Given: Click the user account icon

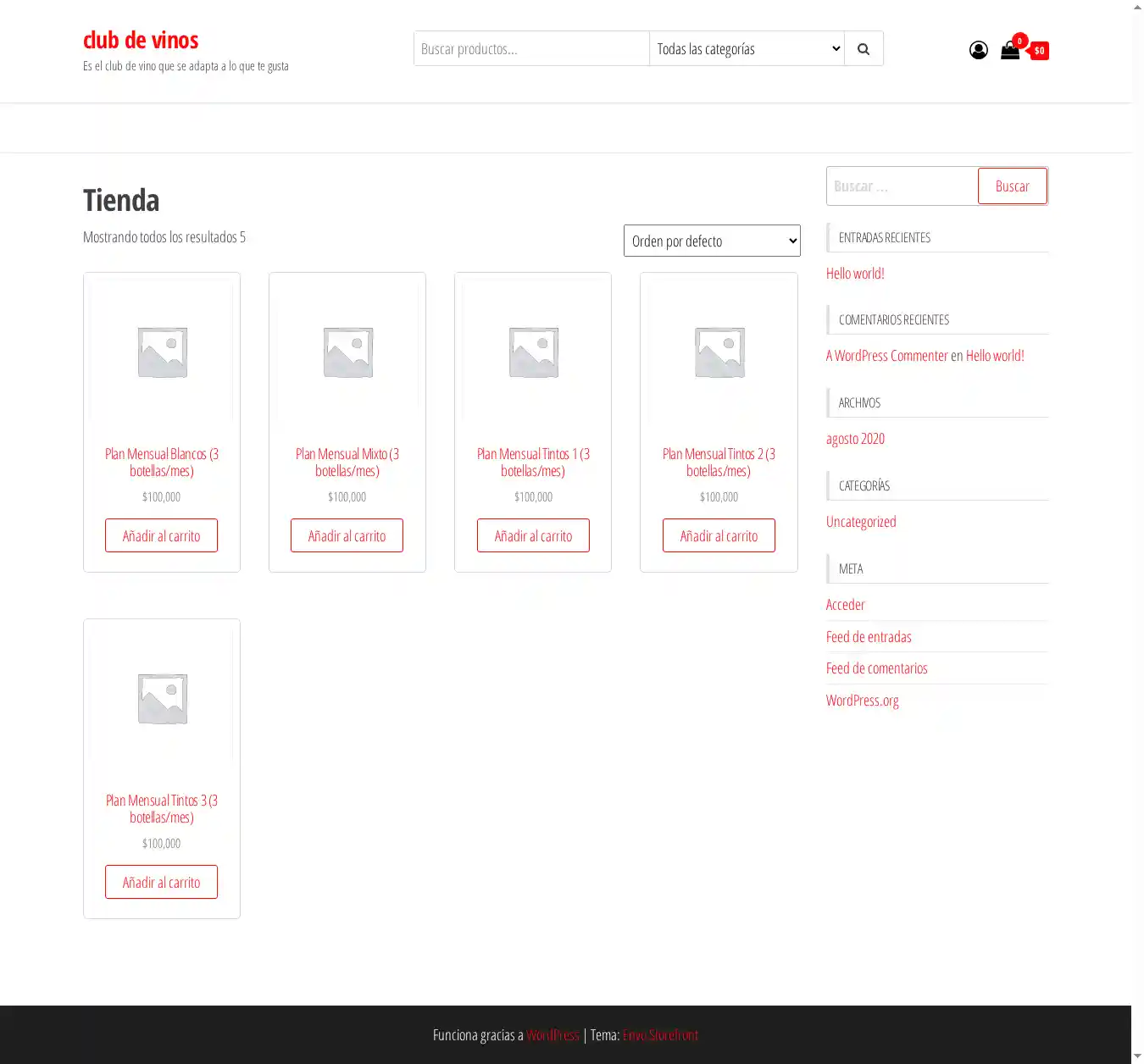Looking at the screenshot, I should coord(978,50).
